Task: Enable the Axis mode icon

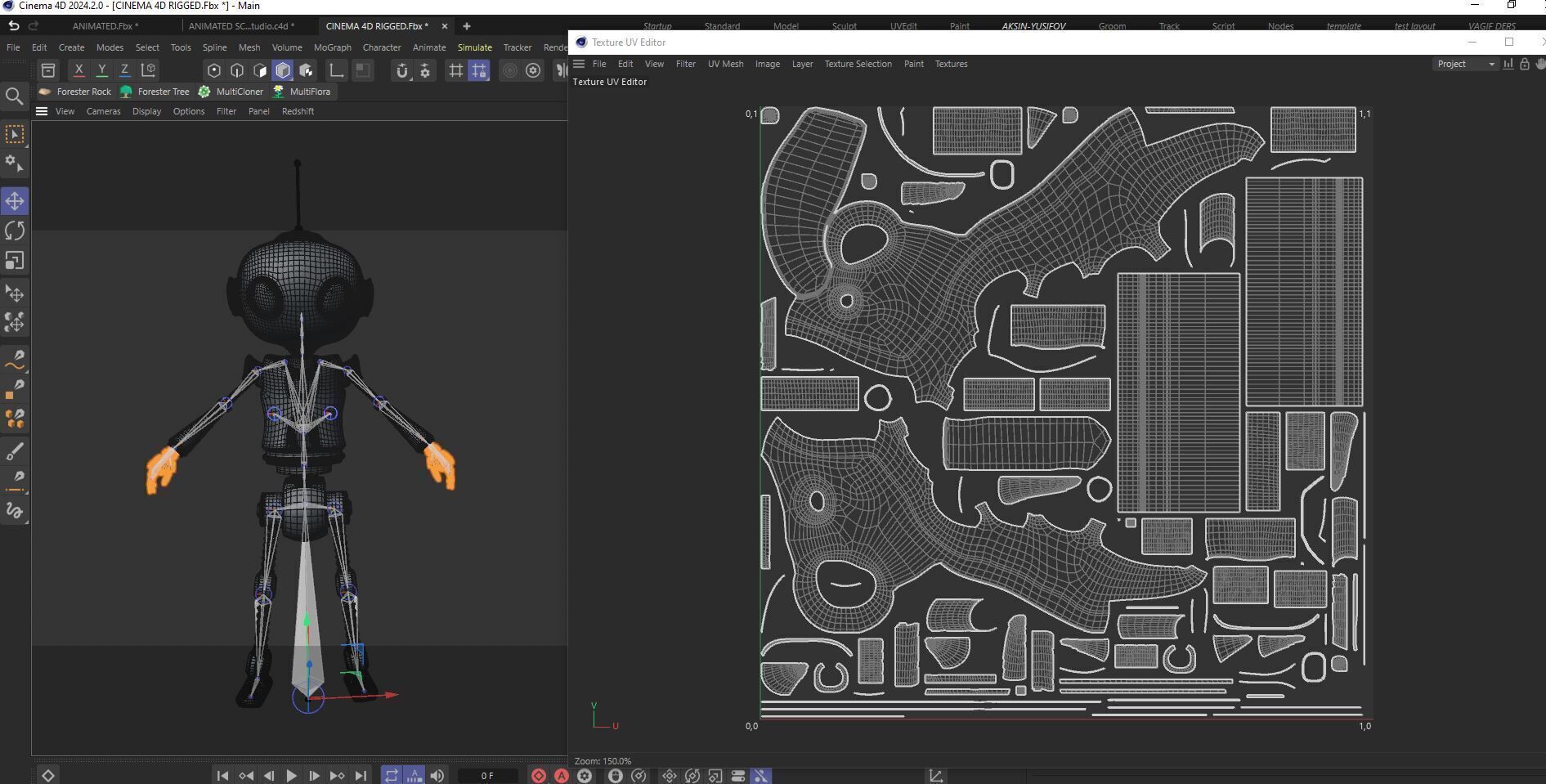Action: (x=336, y=70)
